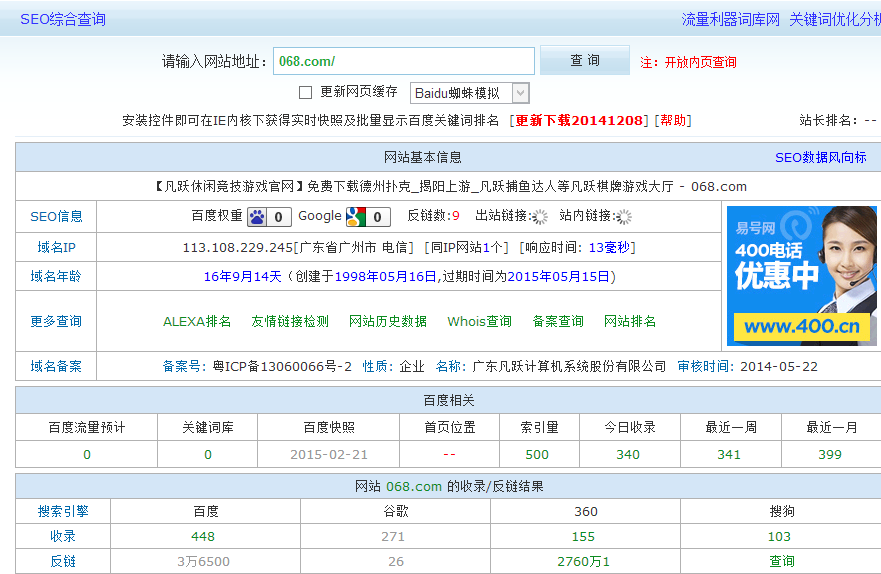Enable the 更新网页缓存 checkbox

click(306, 93)
